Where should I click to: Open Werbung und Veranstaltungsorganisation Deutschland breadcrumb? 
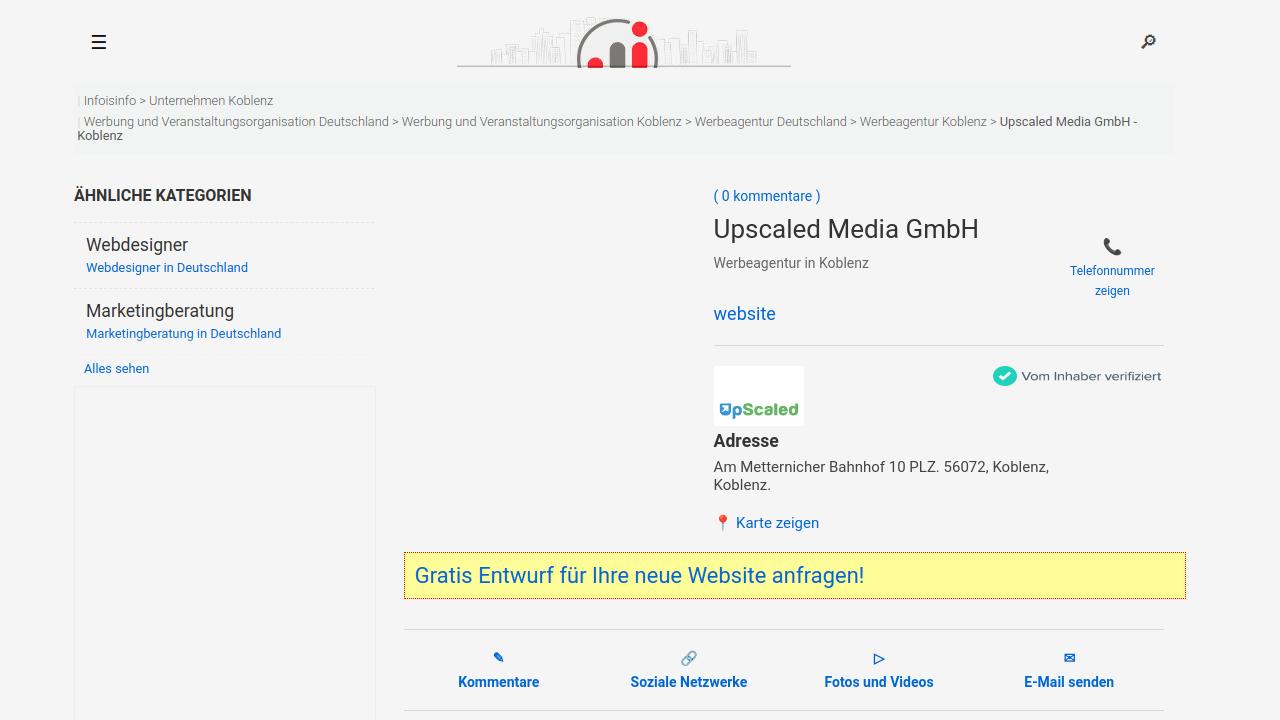[x=236, y=122]
